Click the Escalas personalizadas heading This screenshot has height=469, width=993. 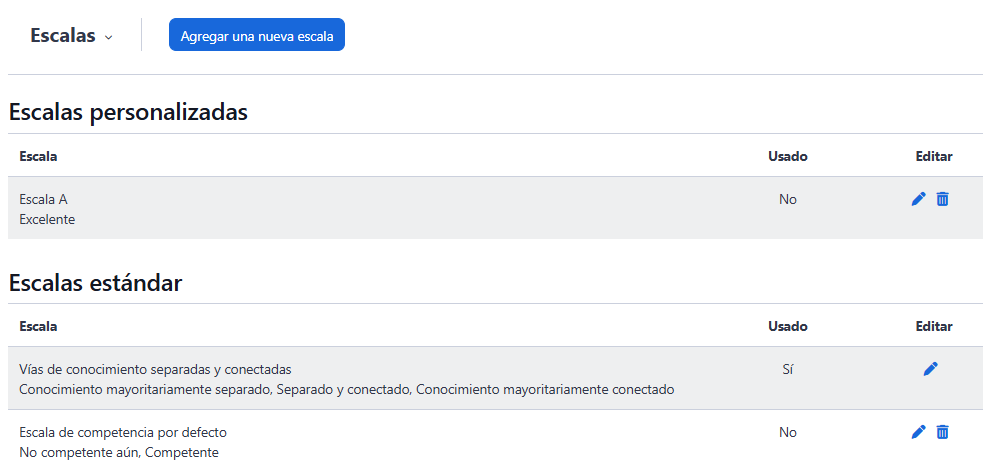128,112
